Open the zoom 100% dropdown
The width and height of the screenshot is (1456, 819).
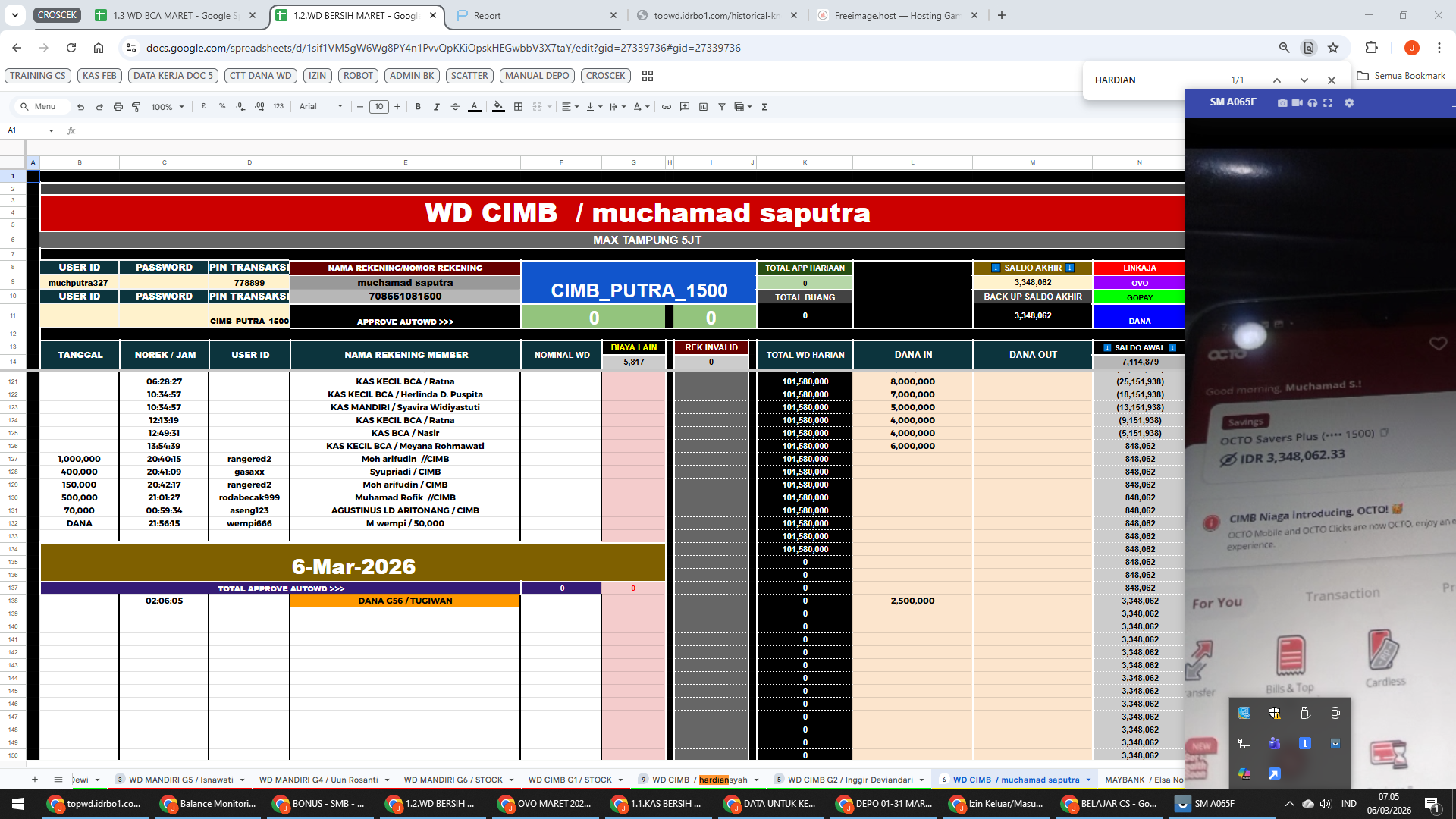pos(168,107)
